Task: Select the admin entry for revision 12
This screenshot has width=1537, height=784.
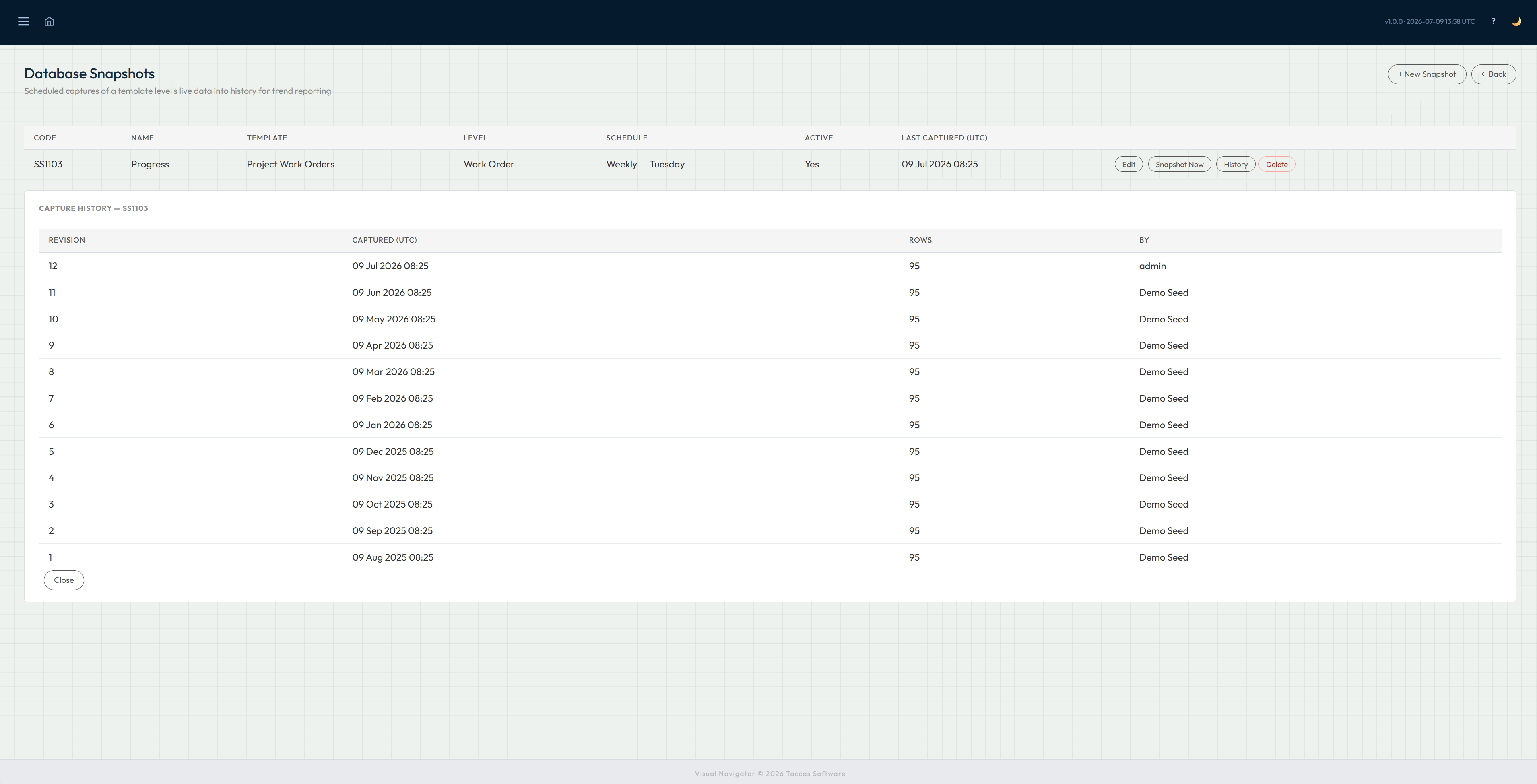Action: [x=1152, y=266]
